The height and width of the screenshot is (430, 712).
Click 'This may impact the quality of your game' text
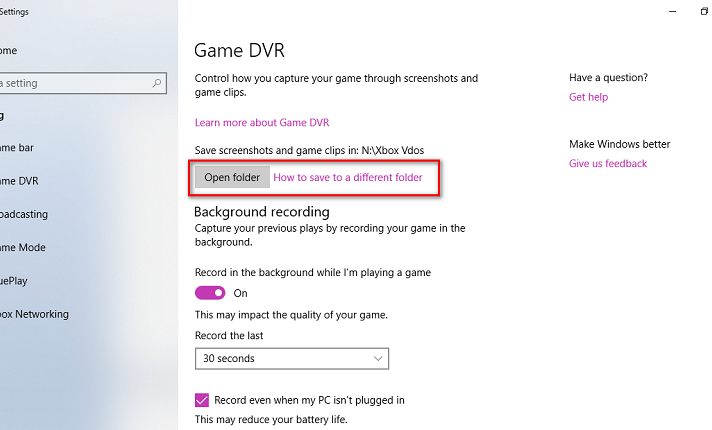(x=292, y=315)
